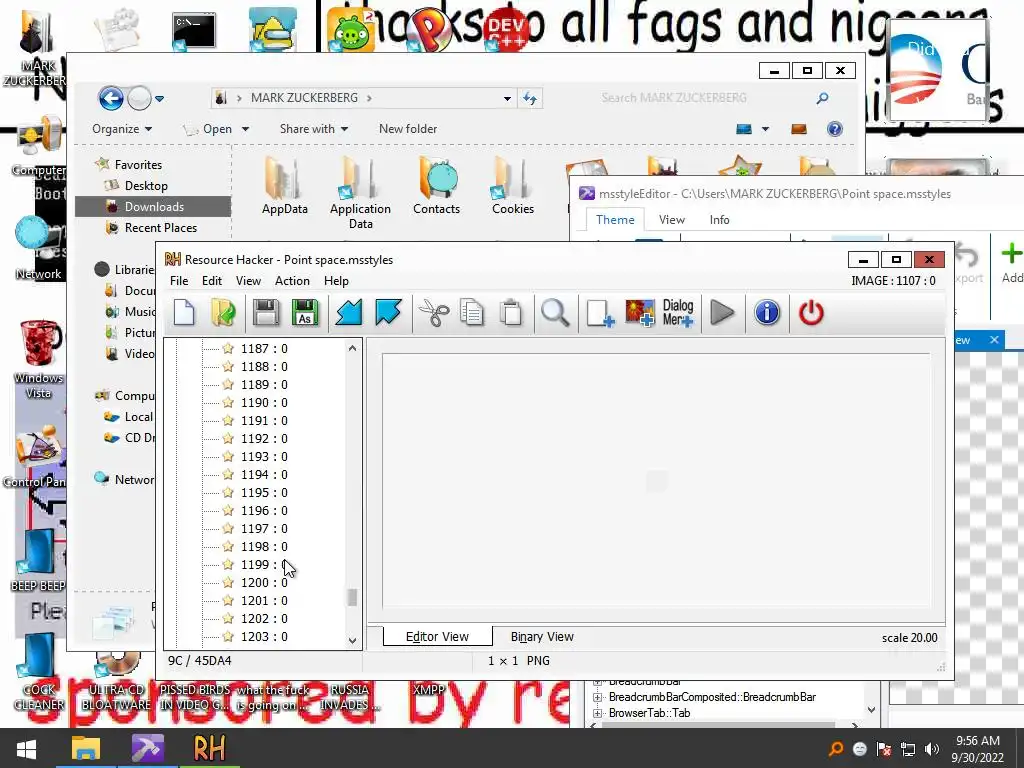Select Recent Places in Favorites
Screen dimensions: 1024x768
[161, 228]
